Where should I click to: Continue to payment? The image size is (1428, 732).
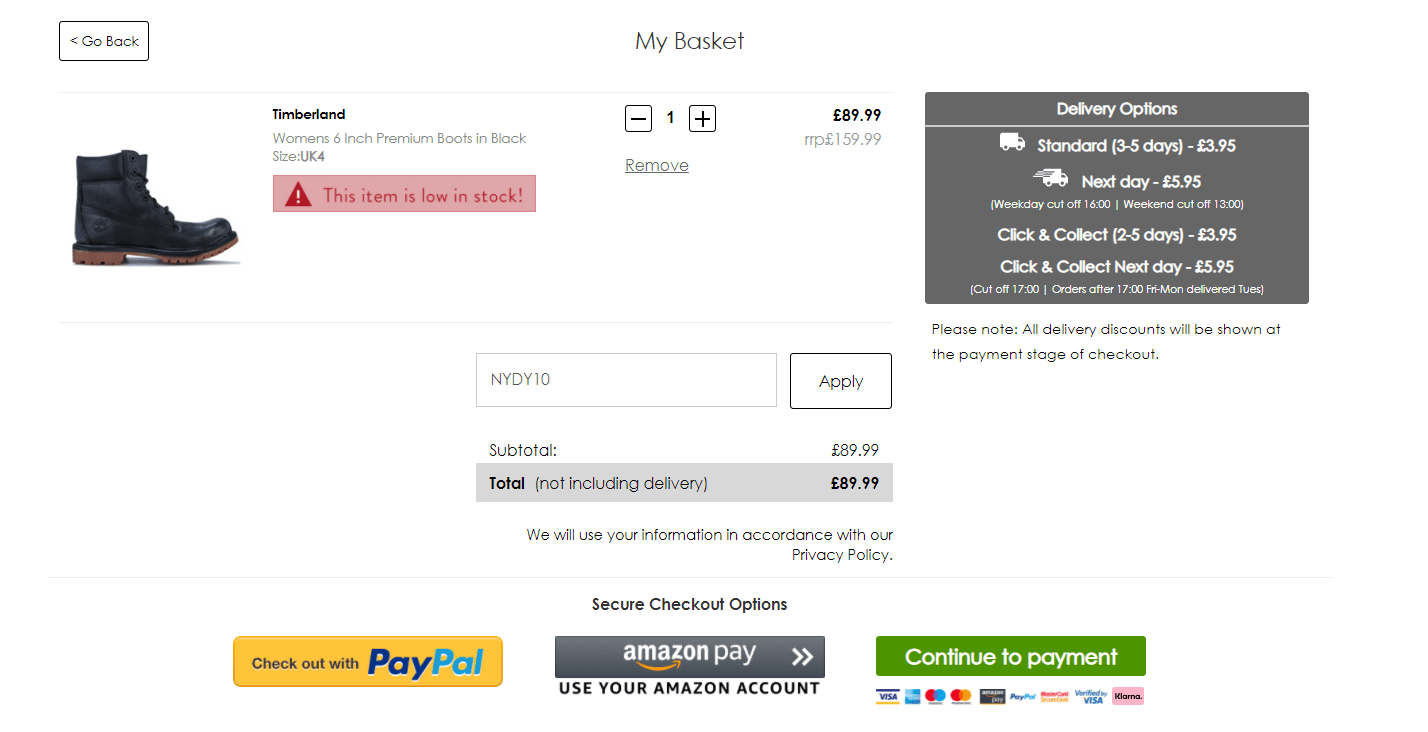[x=1011, y=656]
